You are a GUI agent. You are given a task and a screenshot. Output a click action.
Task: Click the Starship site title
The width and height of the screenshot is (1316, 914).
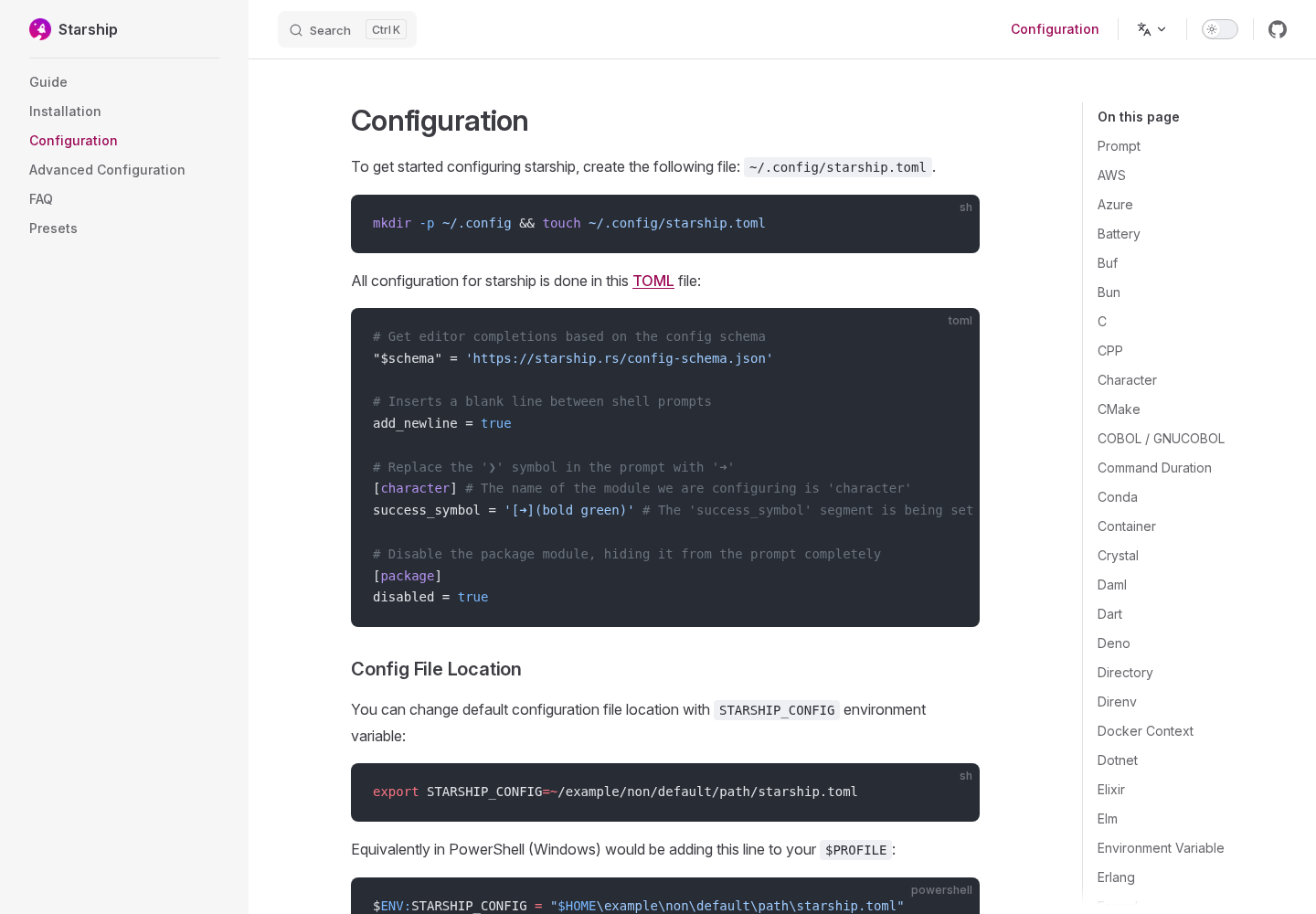(x=88, y=29)
